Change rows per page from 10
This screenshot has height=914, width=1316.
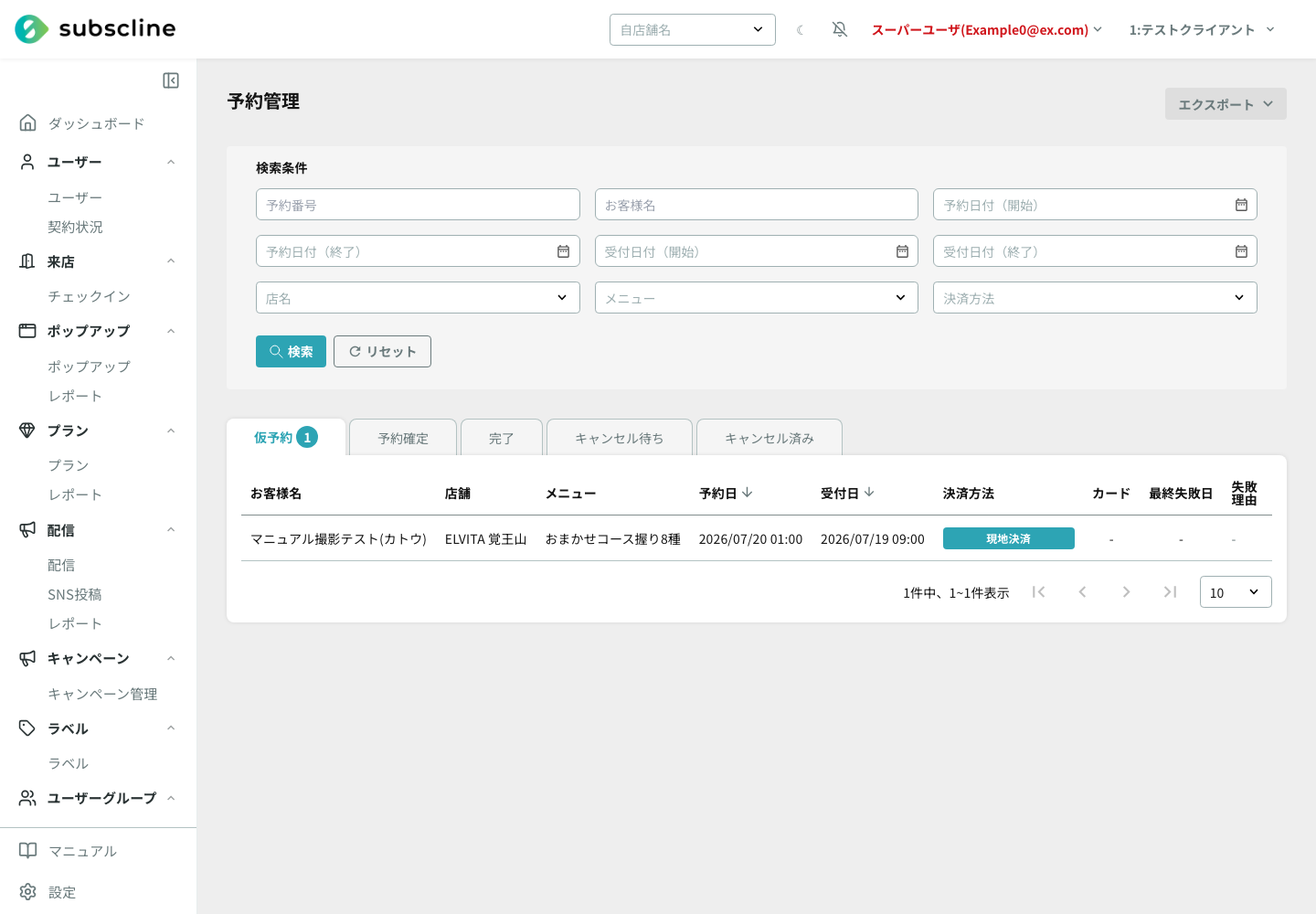(1236, 592)
